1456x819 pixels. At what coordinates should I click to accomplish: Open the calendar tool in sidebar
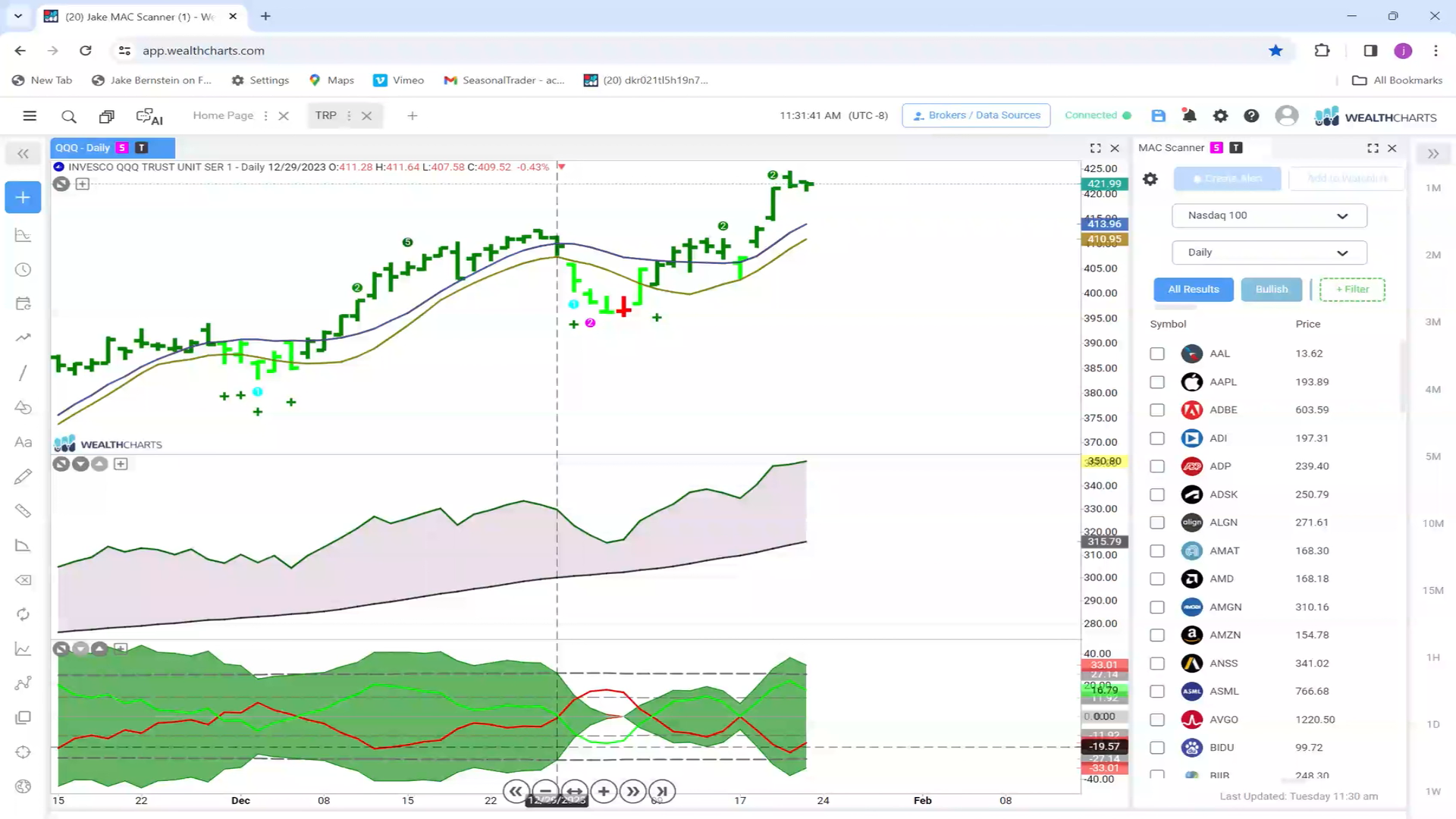[23, 303]
